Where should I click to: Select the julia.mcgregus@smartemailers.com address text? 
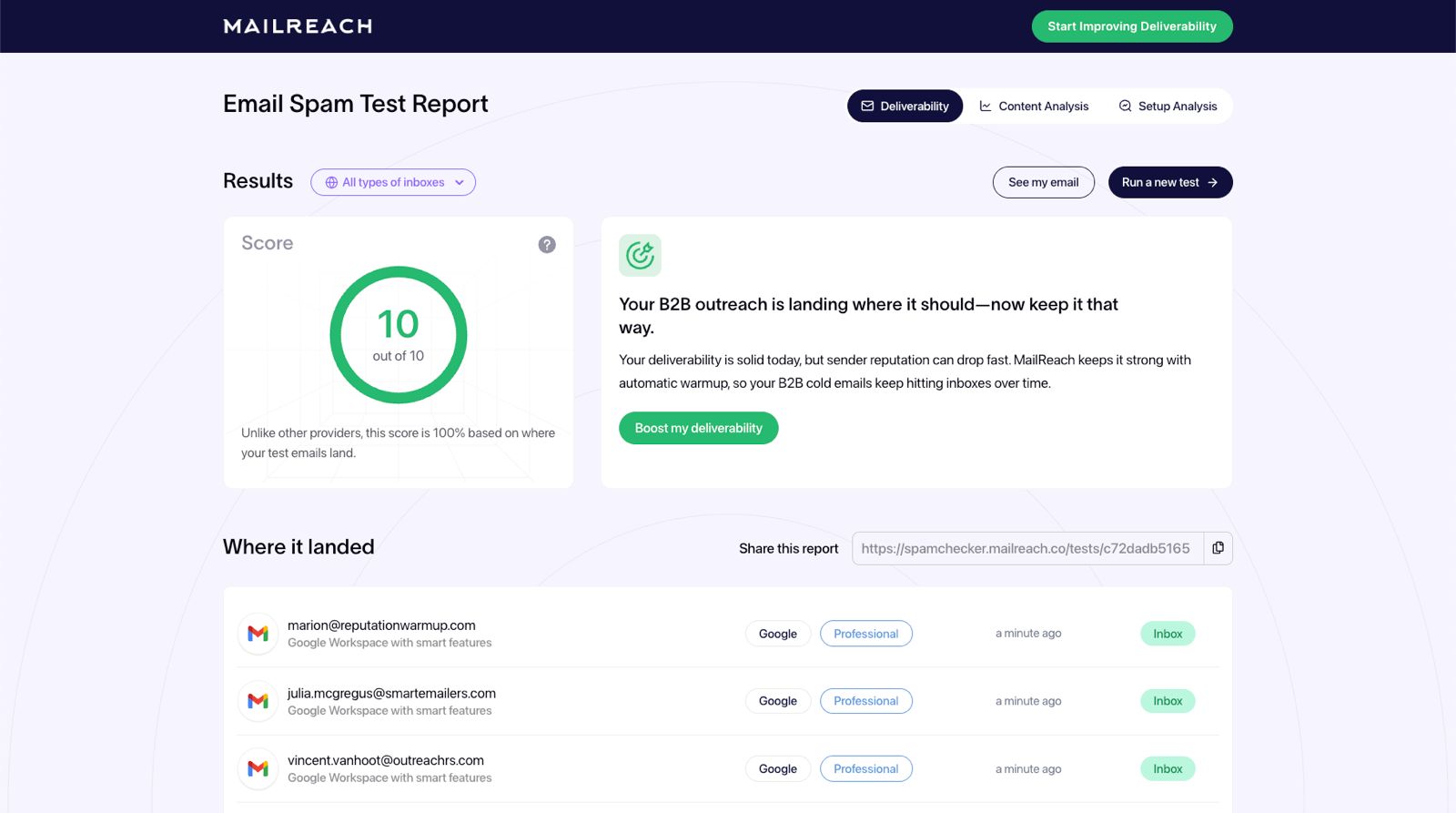pyautogui.click(x=391, y=693)
